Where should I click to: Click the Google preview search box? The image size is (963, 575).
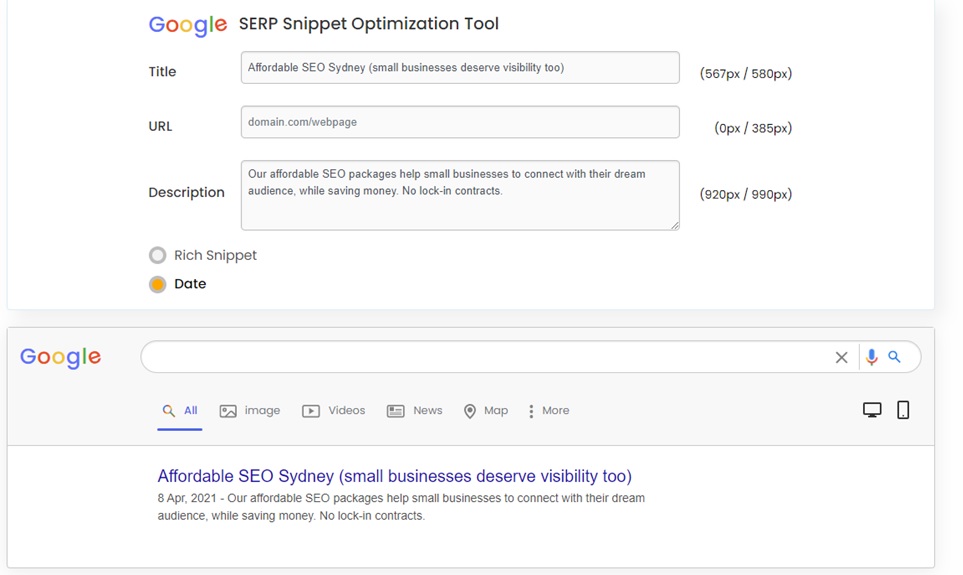(485, 357)
